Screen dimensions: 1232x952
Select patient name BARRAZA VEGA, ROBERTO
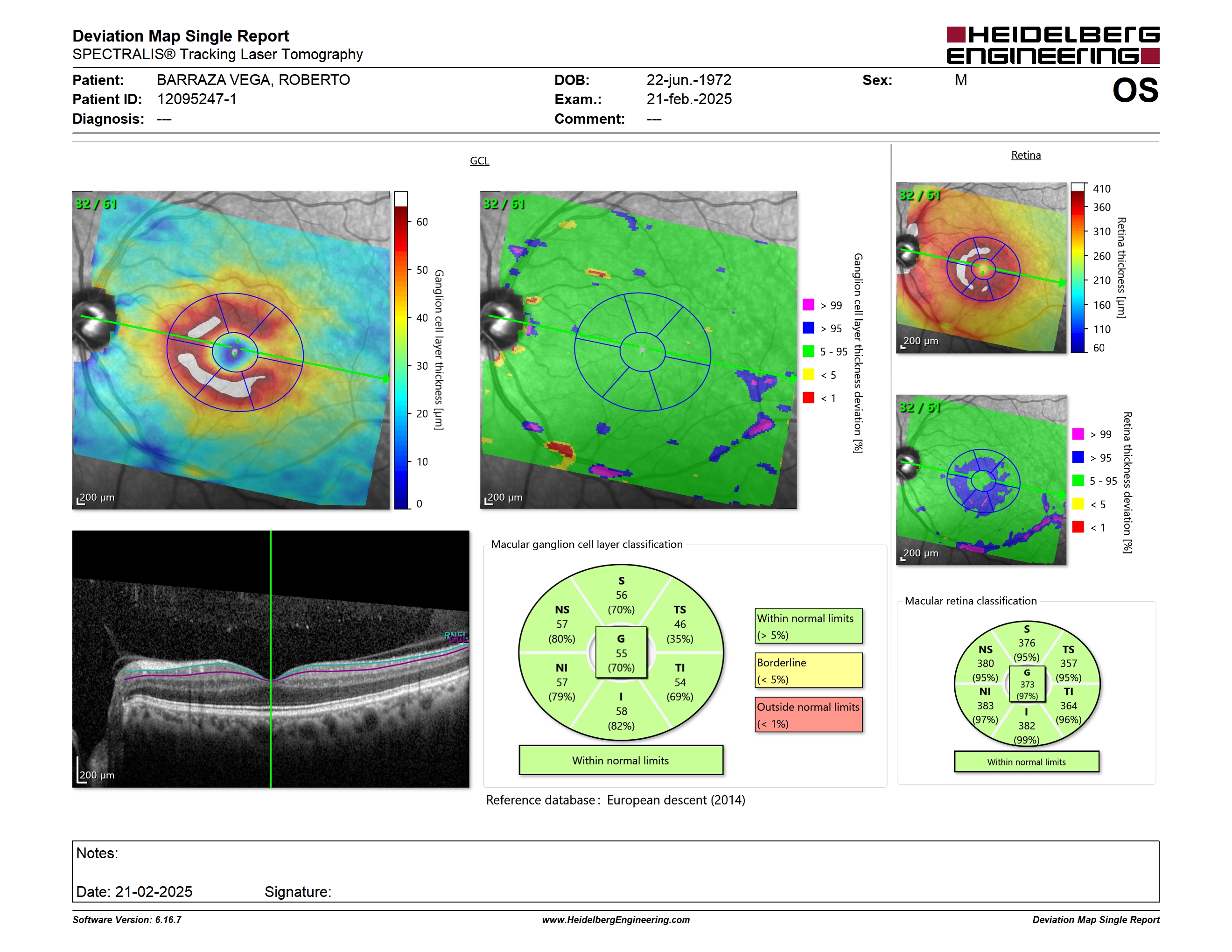tap(253, 80)
